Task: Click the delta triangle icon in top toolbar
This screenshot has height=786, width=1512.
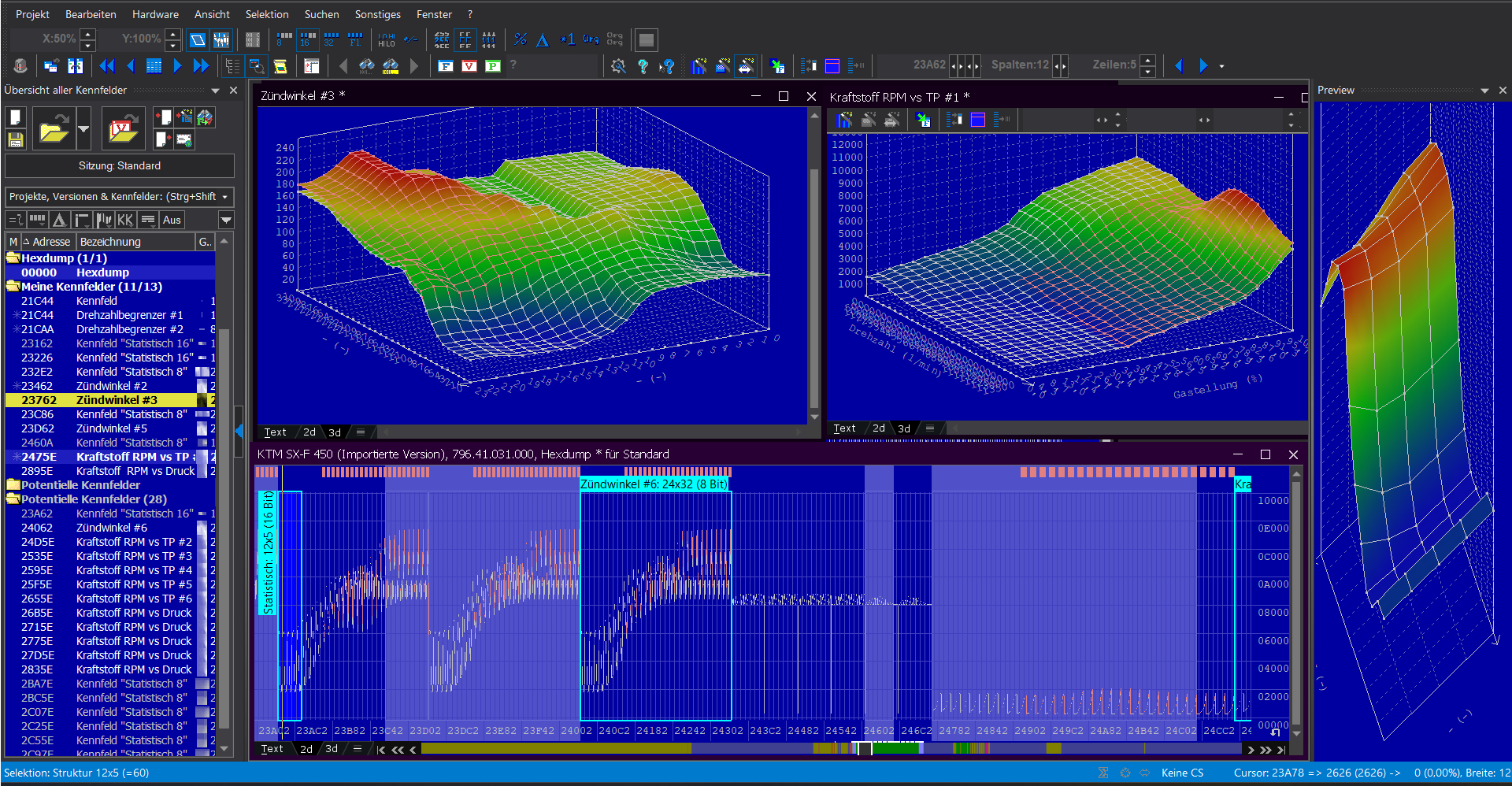Action: tap(543, 39)
